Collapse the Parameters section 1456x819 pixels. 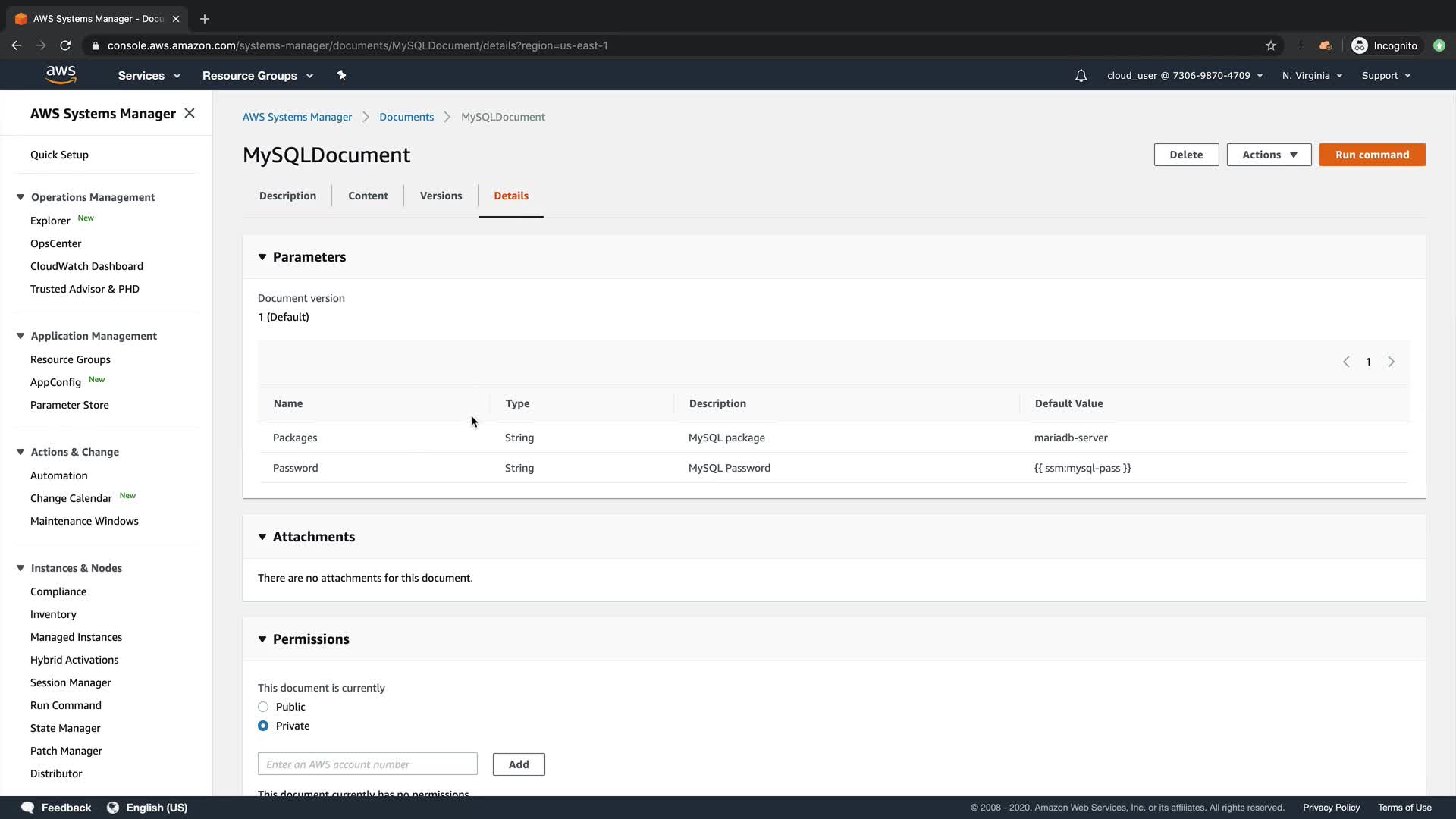coord(262,257)
